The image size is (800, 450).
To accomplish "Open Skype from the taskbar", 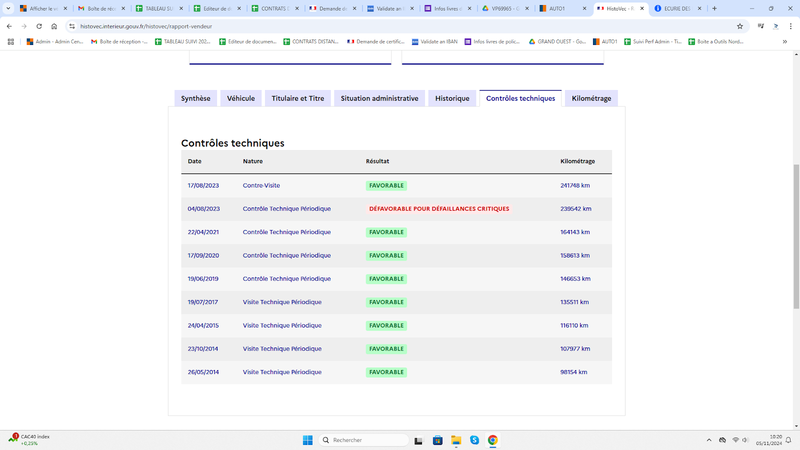I will tap(474, 440).
